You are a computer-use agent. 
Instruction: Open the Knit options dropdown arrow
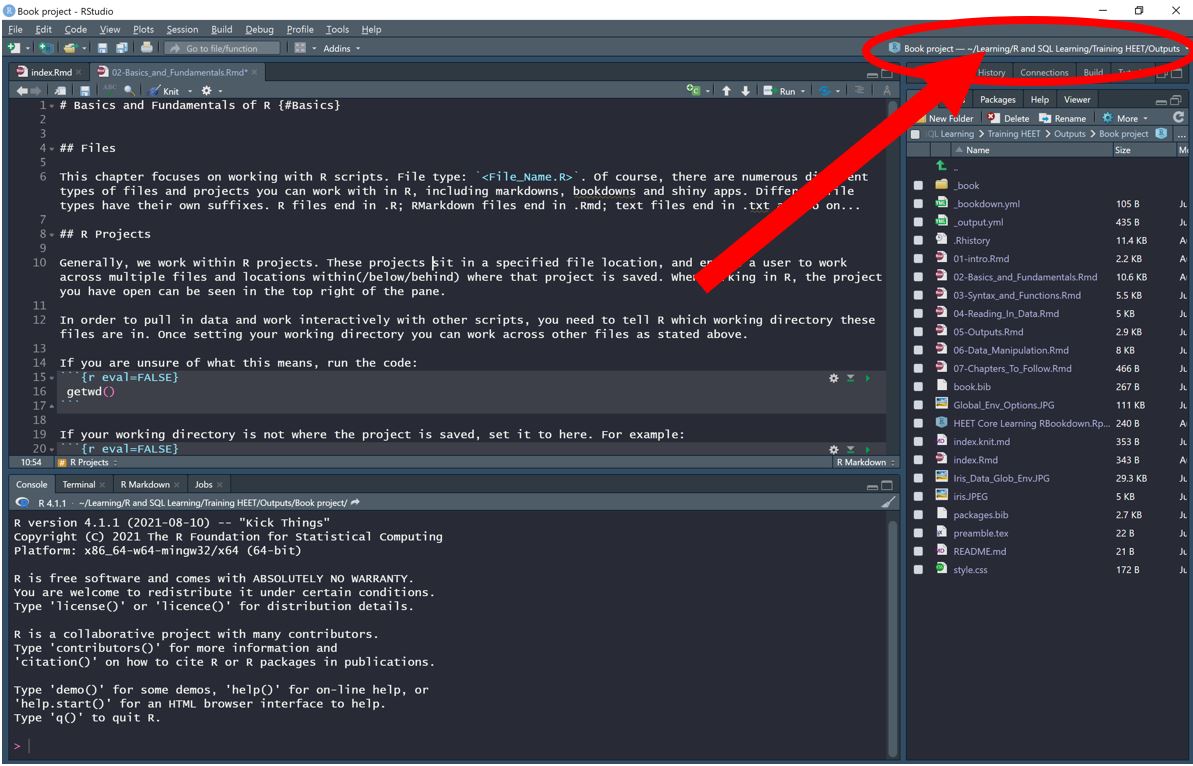pos(190,91)
